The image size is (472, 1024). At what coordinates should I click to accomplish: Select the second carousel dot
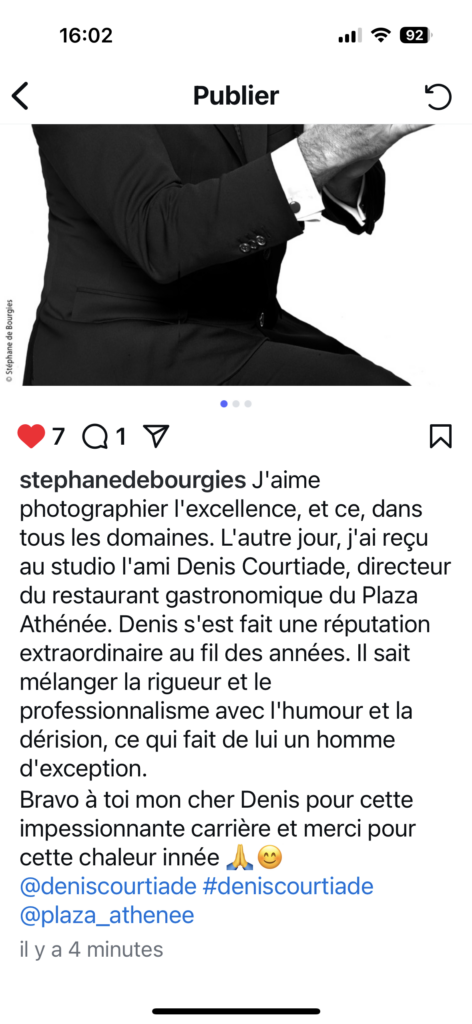point(236,404)
